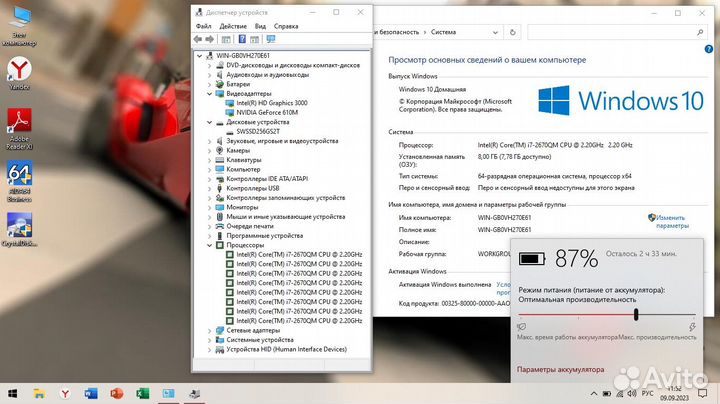Select the NVIDIA GeForce 610M adapter
This screenshot has width=720, height=404.
pos(267,112)
